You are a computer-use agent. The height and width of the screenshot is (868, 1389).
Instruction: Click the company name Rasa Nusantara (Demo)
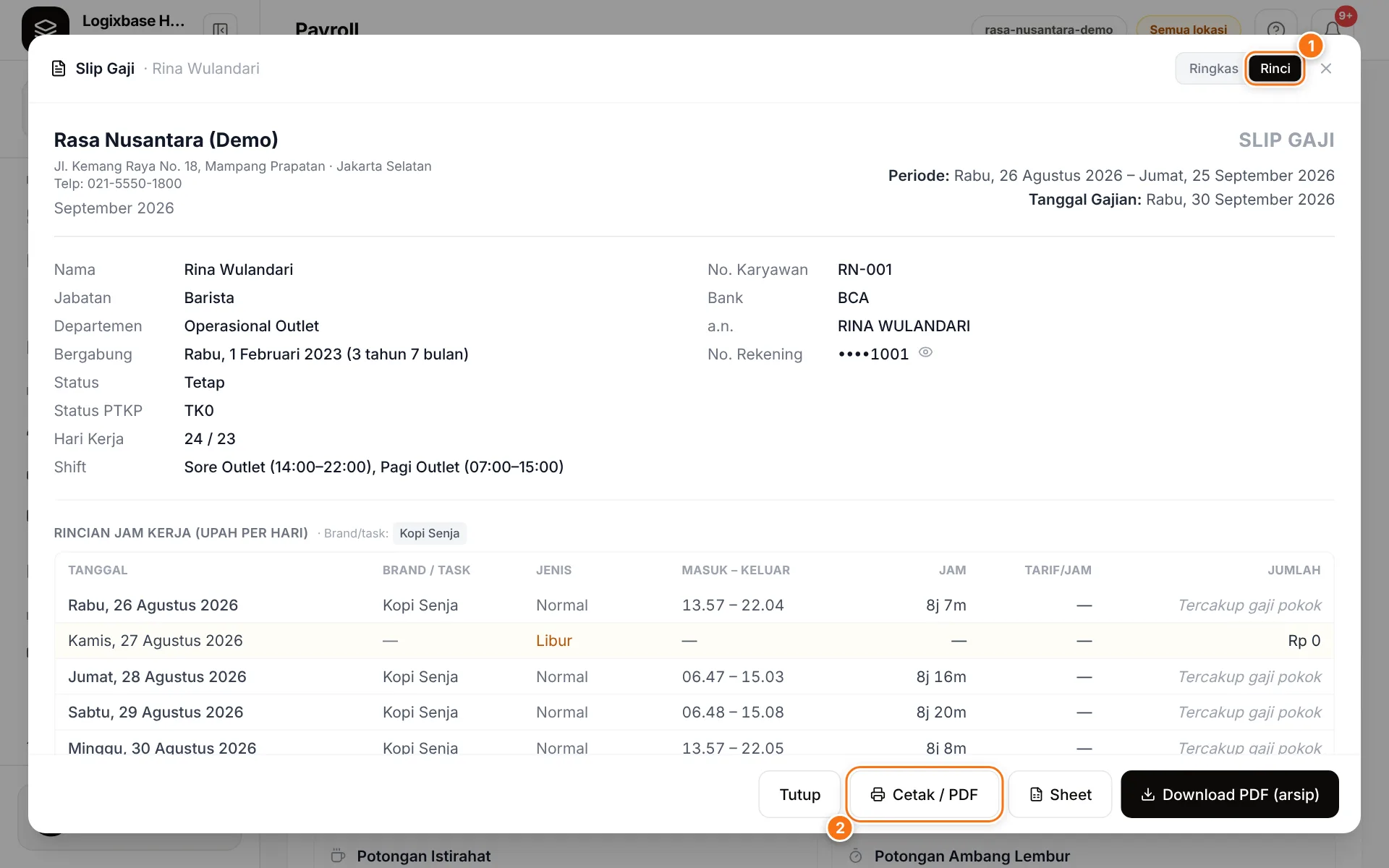point(166,140)
